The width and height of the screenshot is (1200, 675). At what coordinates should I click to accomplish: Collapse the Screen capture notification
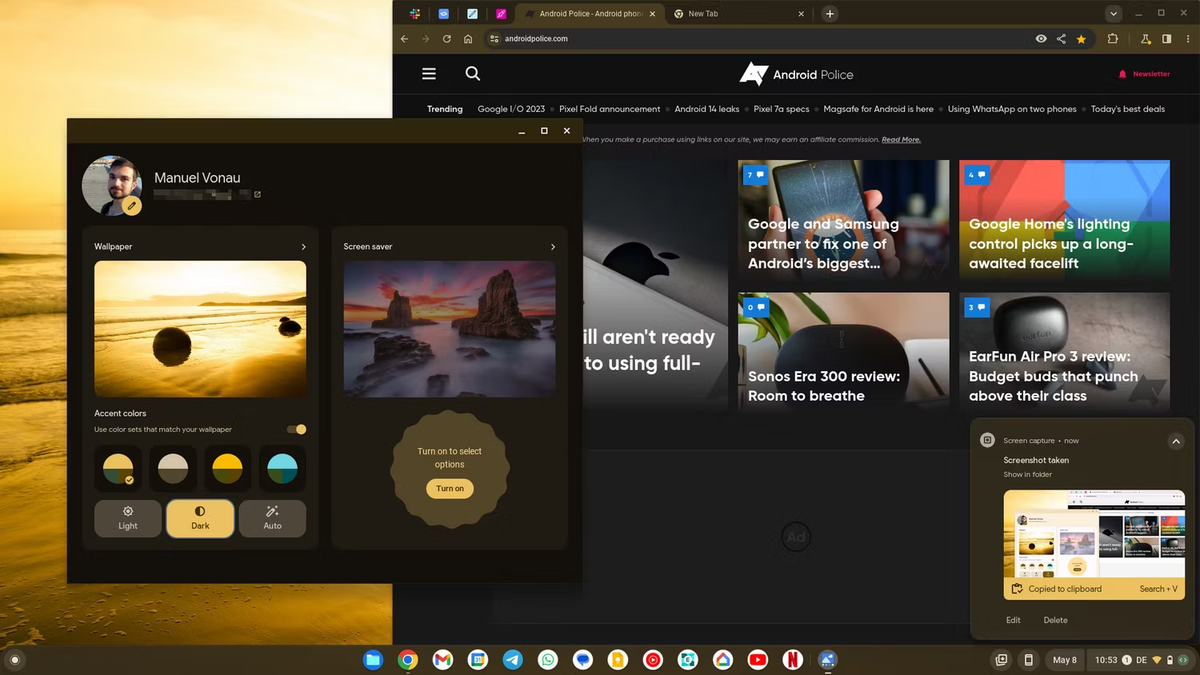coord(1176,441)
